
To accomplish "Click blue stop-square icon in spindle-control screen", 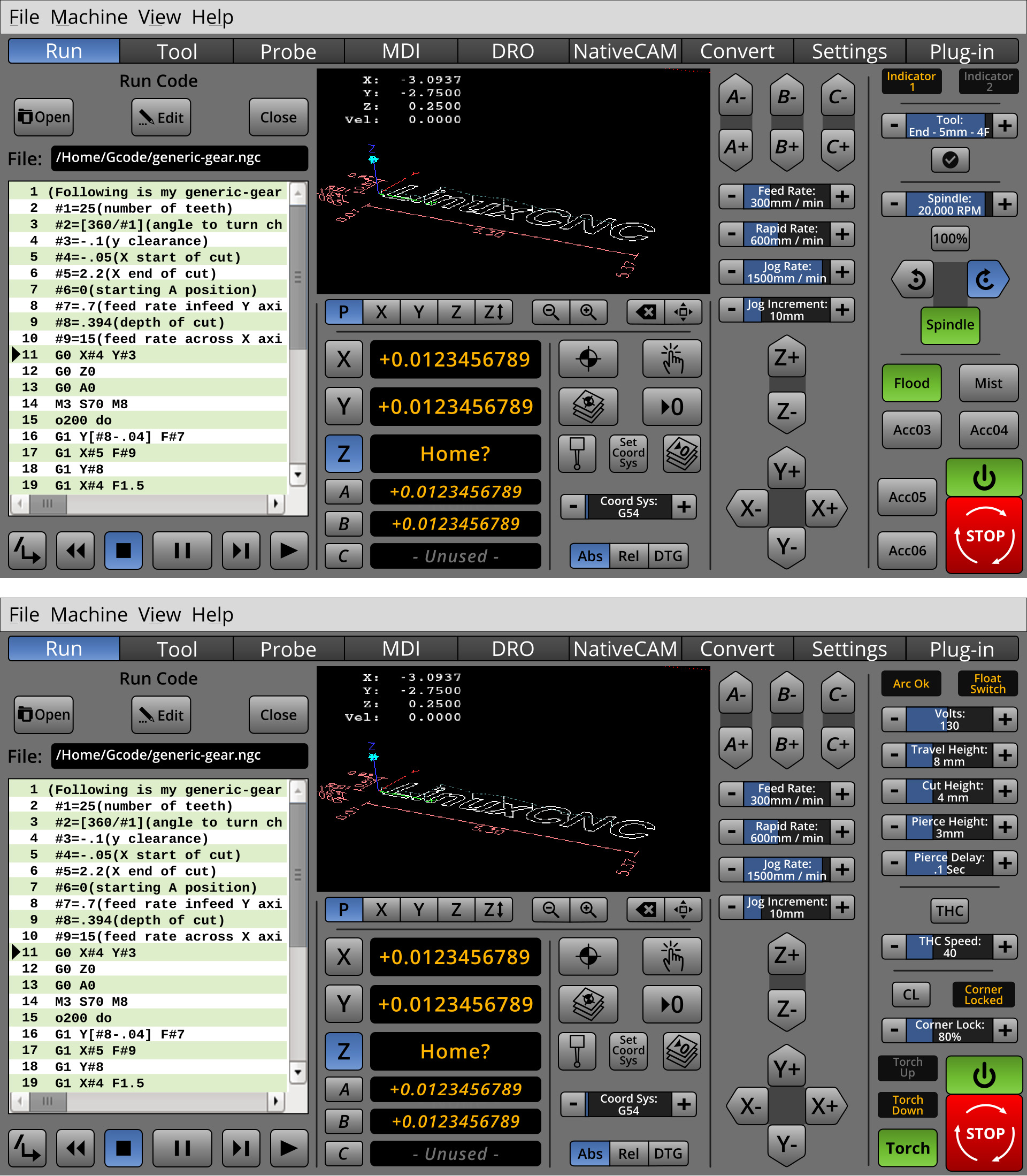I will click(x=123, y=551).
